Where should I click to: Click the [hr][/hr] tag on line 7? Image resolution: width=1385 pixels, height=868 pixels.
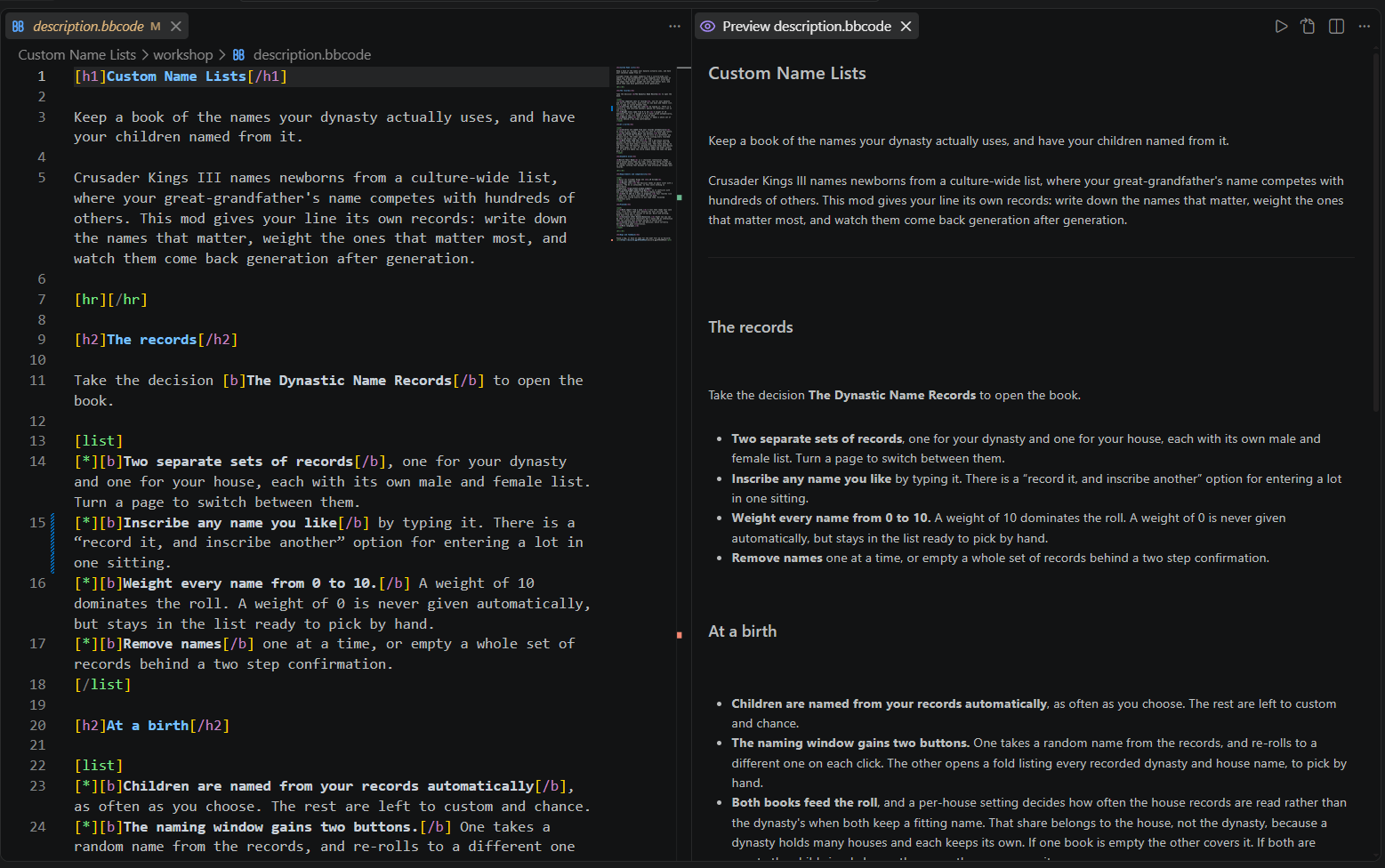click(110, 300)
